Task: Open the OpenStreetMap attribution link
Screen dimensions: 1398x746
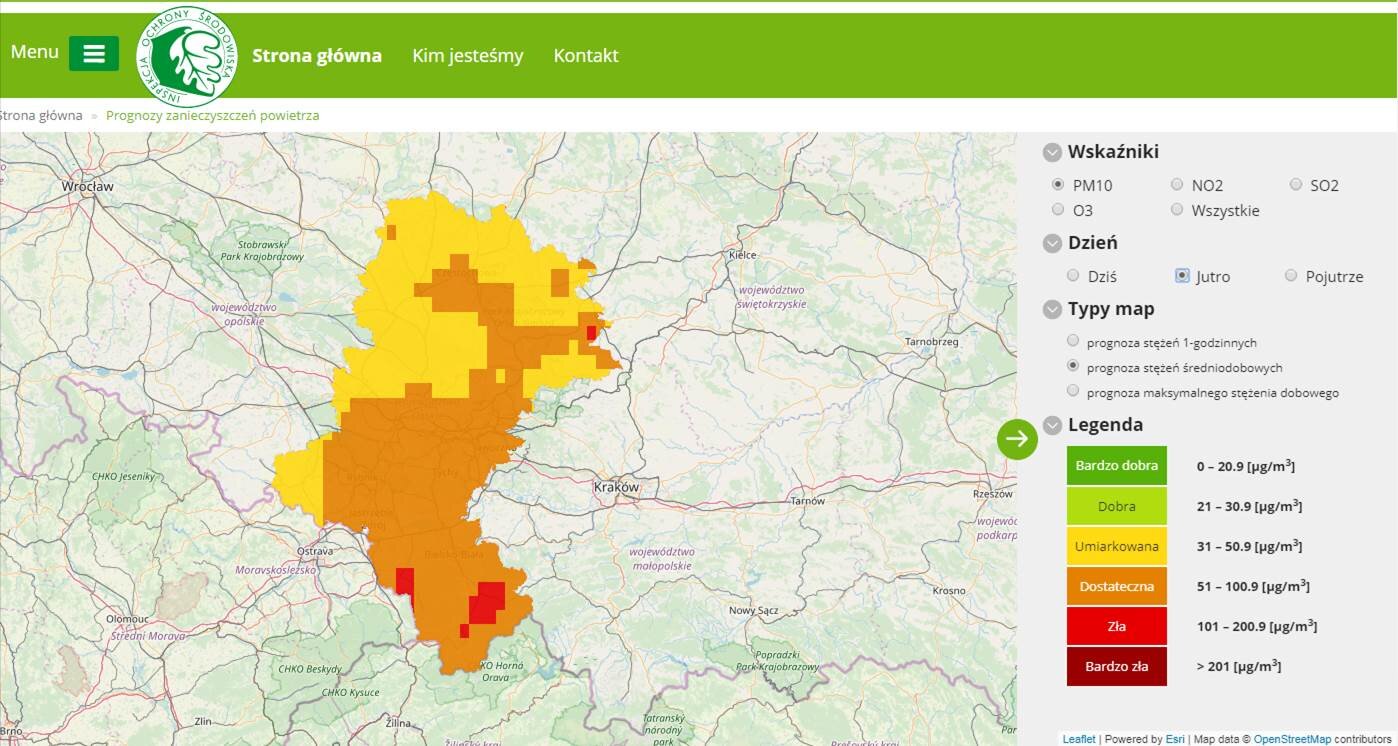Action: [1292, 739]
